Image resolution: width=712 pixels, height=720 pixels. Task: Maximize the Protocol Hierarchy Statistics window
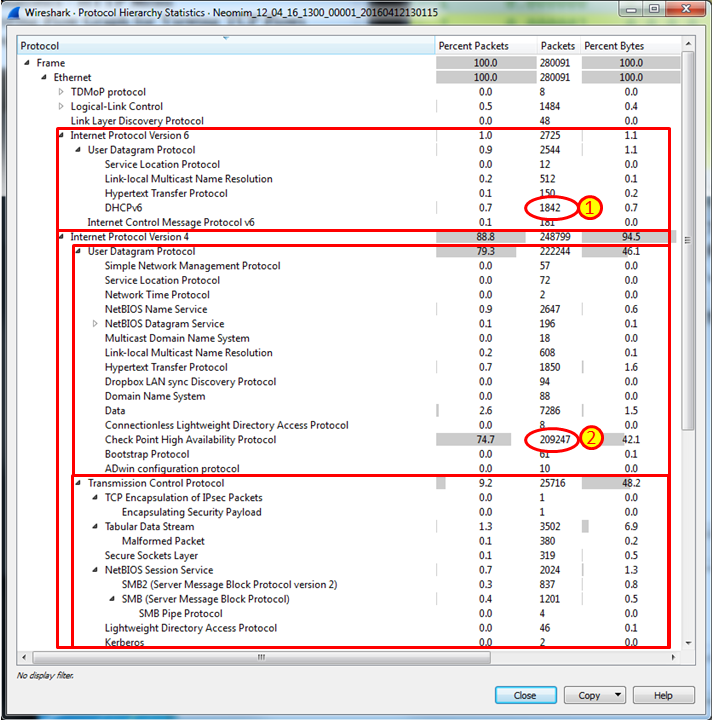tap(655, 9)
